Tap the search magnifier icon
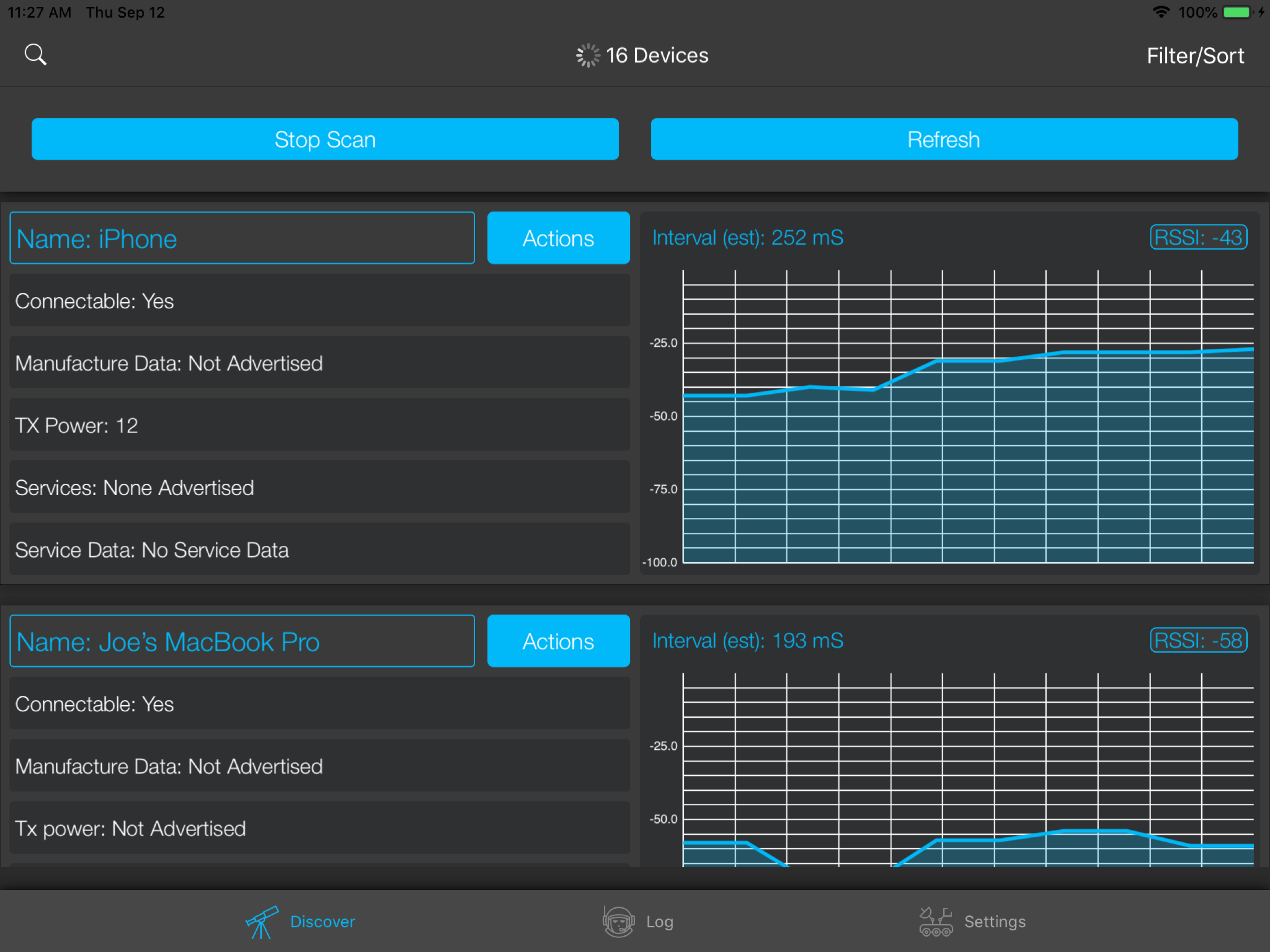This screenshot has width=1270, height=952. click(36, 55)
